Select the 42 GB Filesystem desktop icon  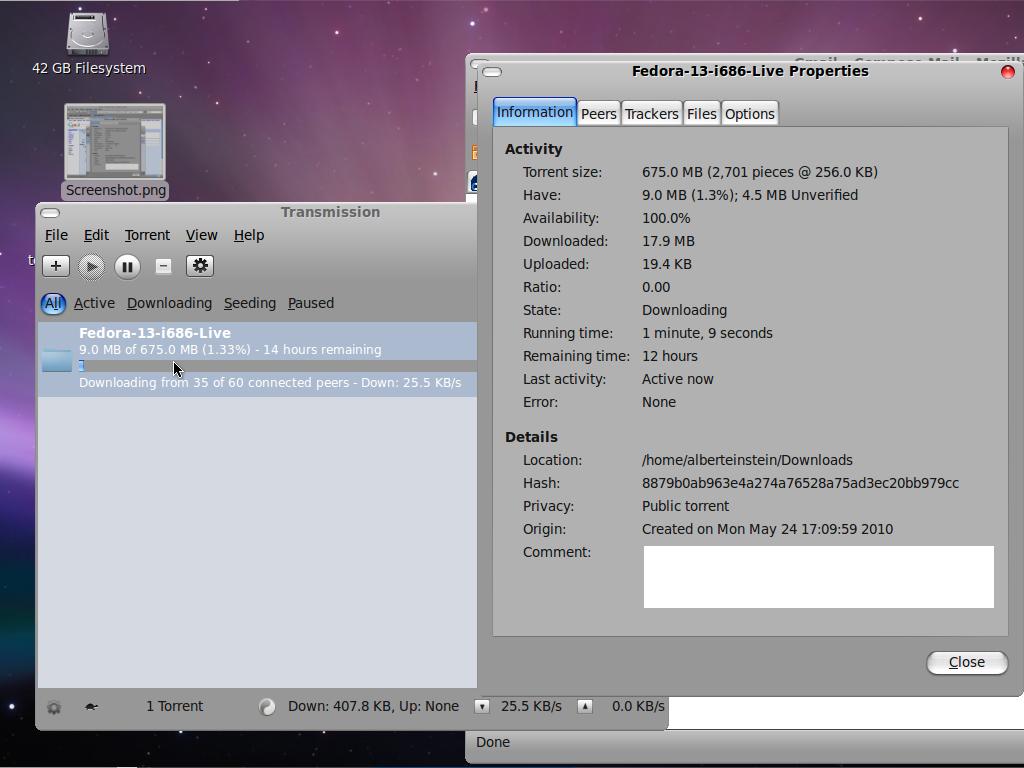coord(89,44)
